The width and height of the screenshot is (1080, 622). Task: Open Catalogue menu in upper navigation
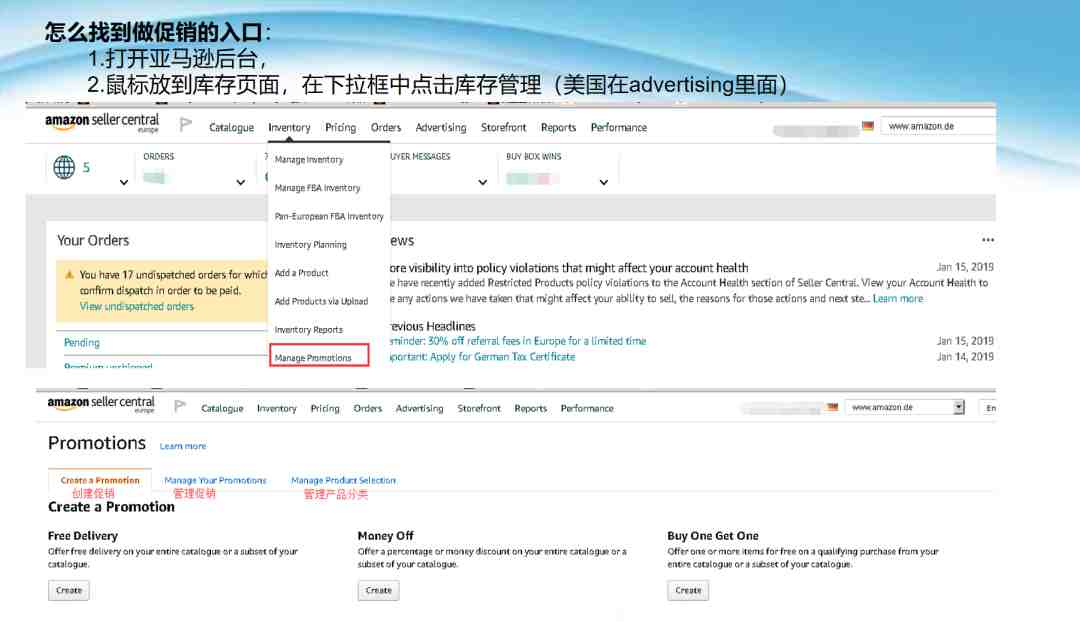(231, 127)
